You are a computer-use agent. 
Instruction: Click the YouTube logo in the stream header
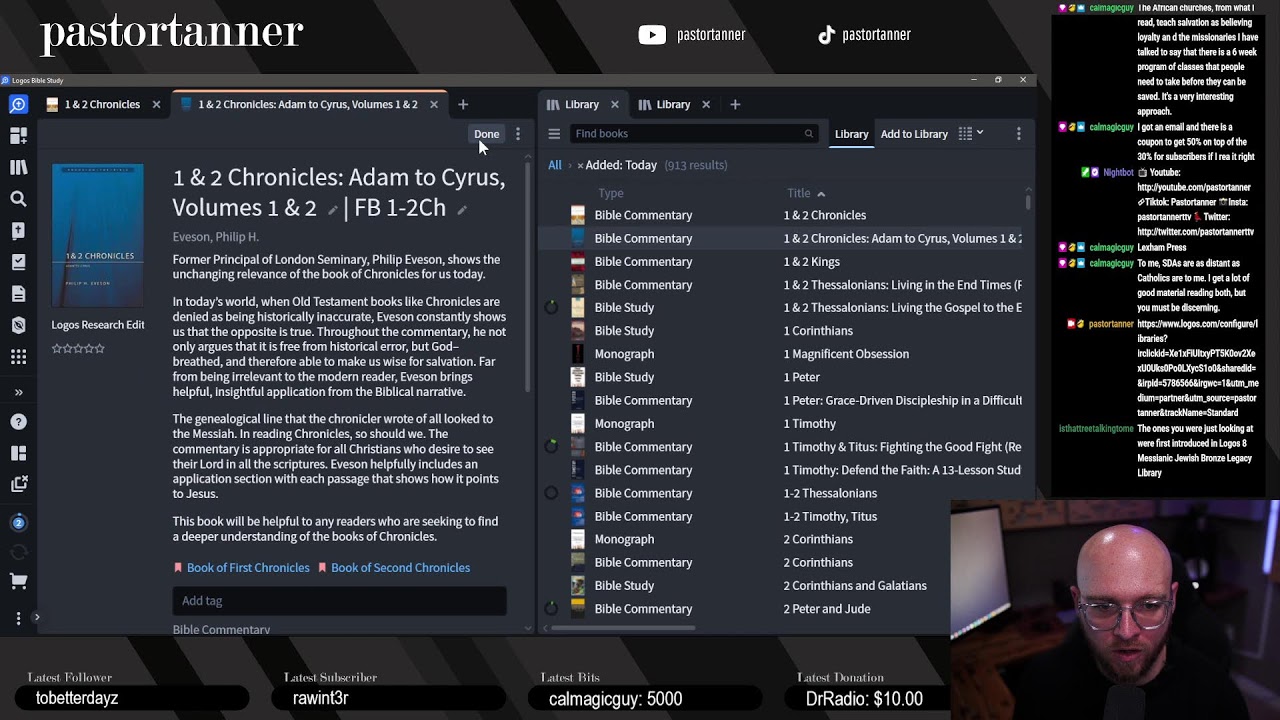(x=652, y=35)
